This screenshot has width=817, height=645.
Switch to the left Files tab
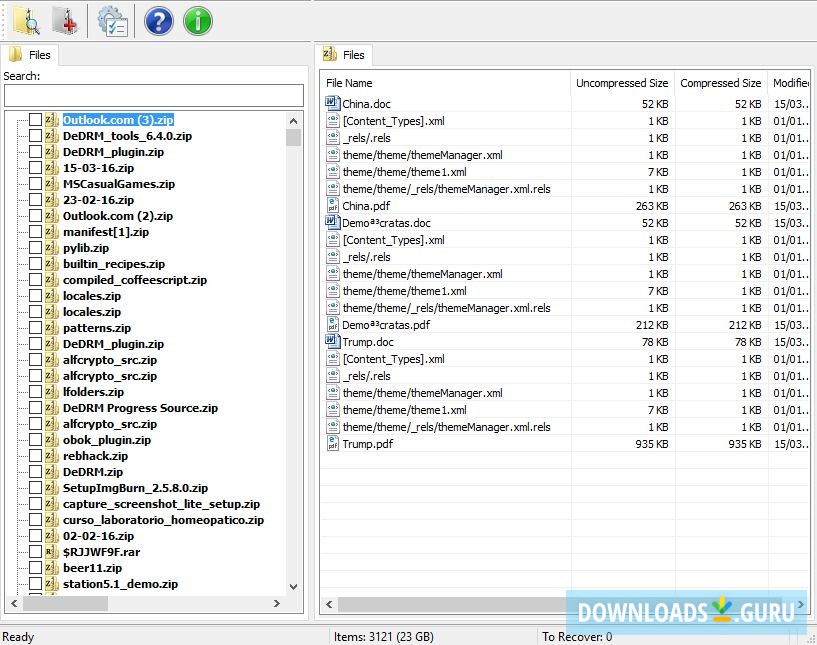tap(31, 54)
